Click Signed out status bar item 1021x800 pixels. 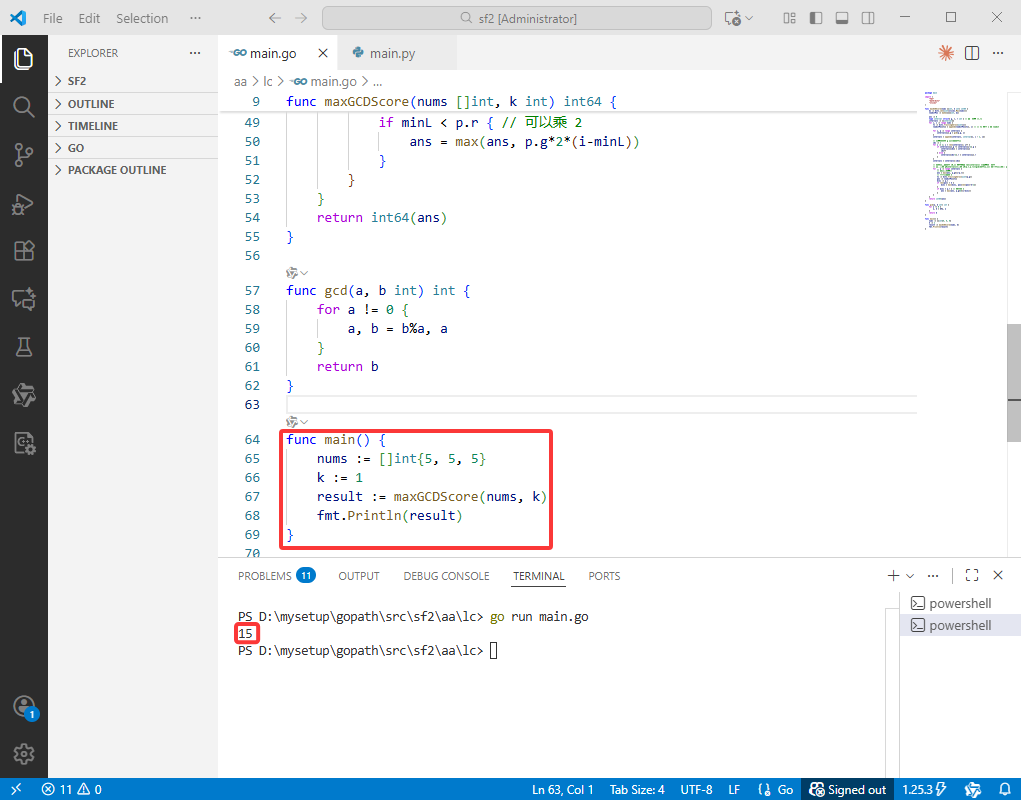847,789
